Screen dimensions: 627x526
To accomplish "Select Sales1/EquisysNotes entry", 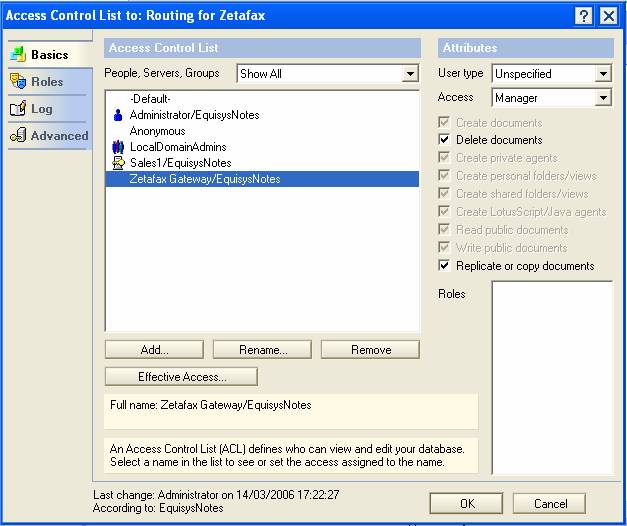I will 262,163.
